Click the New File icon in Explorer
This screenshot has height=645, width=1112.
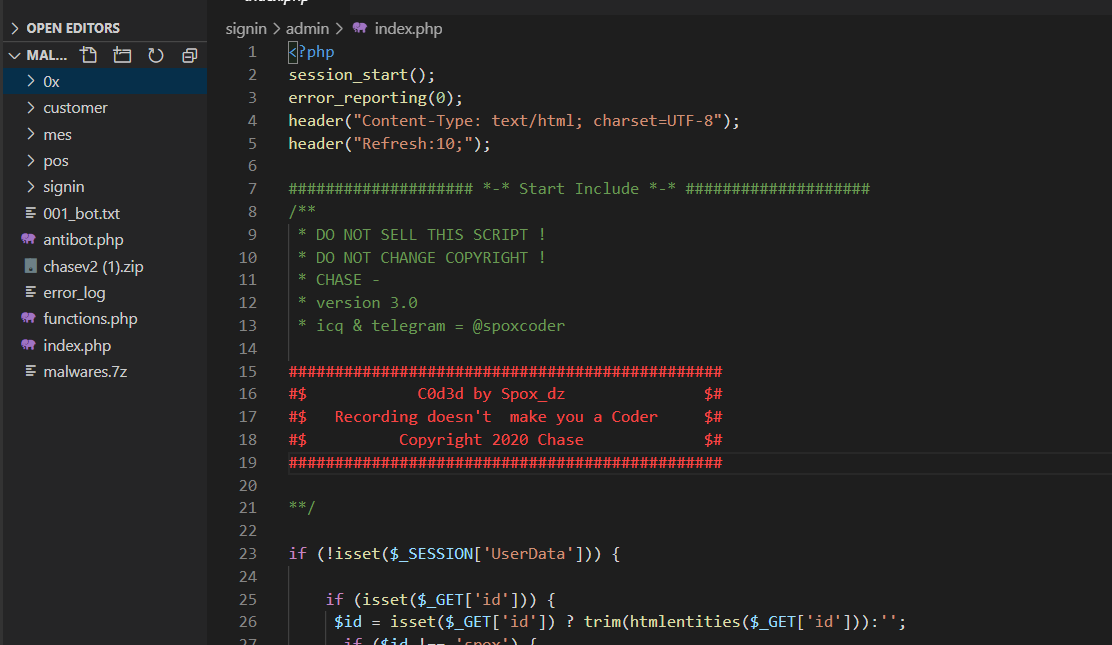[x=88, y=55]
